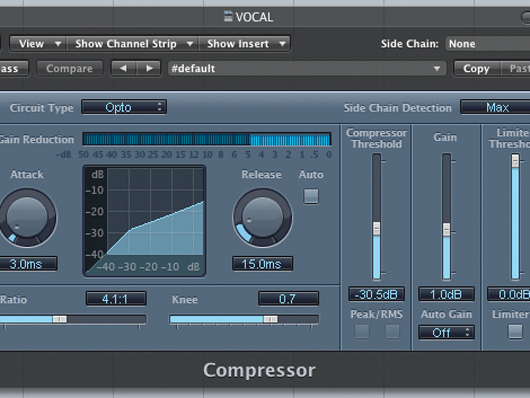The height and width of the screenshot is (398, 530).
Task: Select the RMS detection button
Action: 392,331
